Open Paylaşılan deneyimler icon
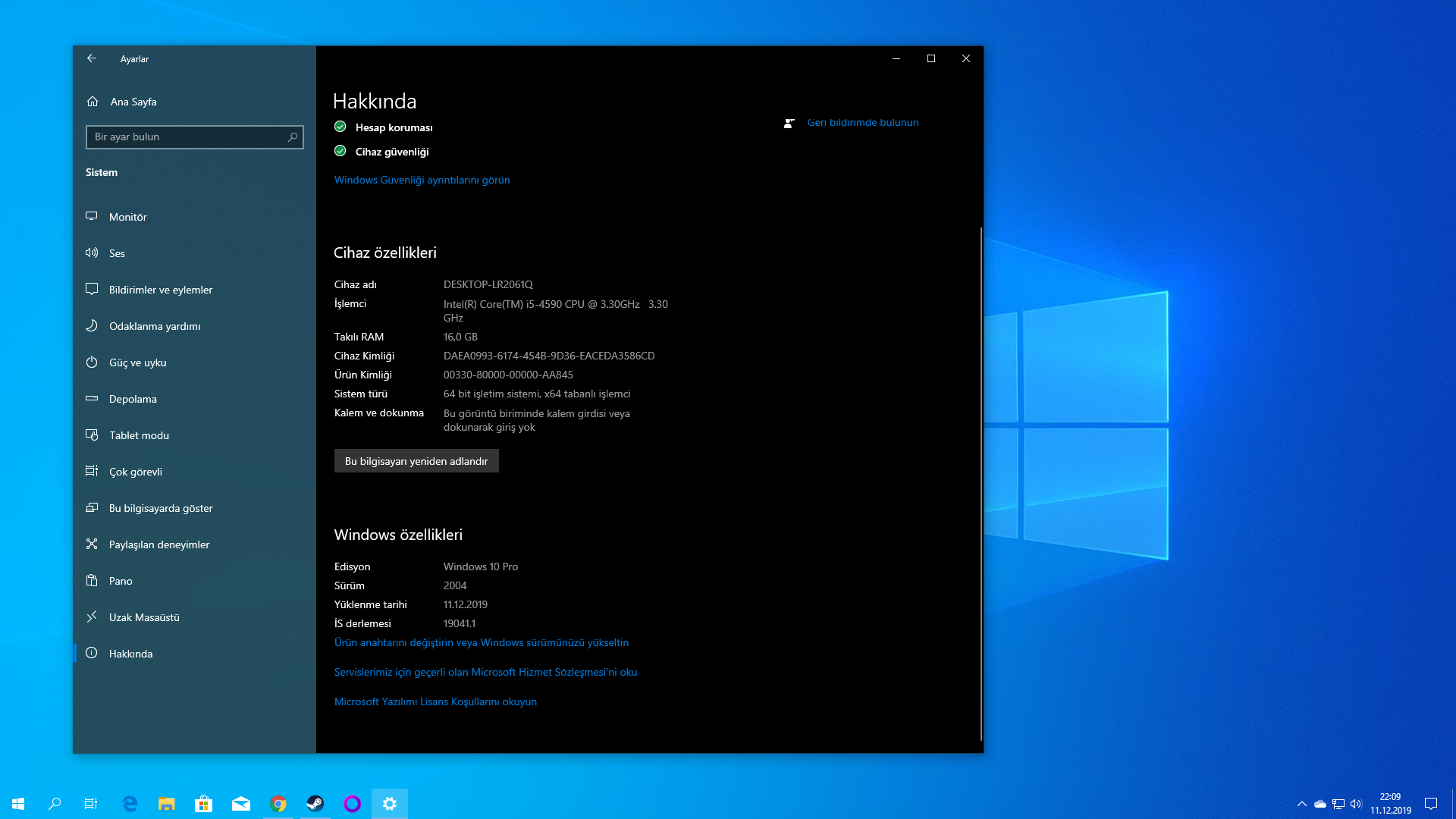 tap(92, 544)
